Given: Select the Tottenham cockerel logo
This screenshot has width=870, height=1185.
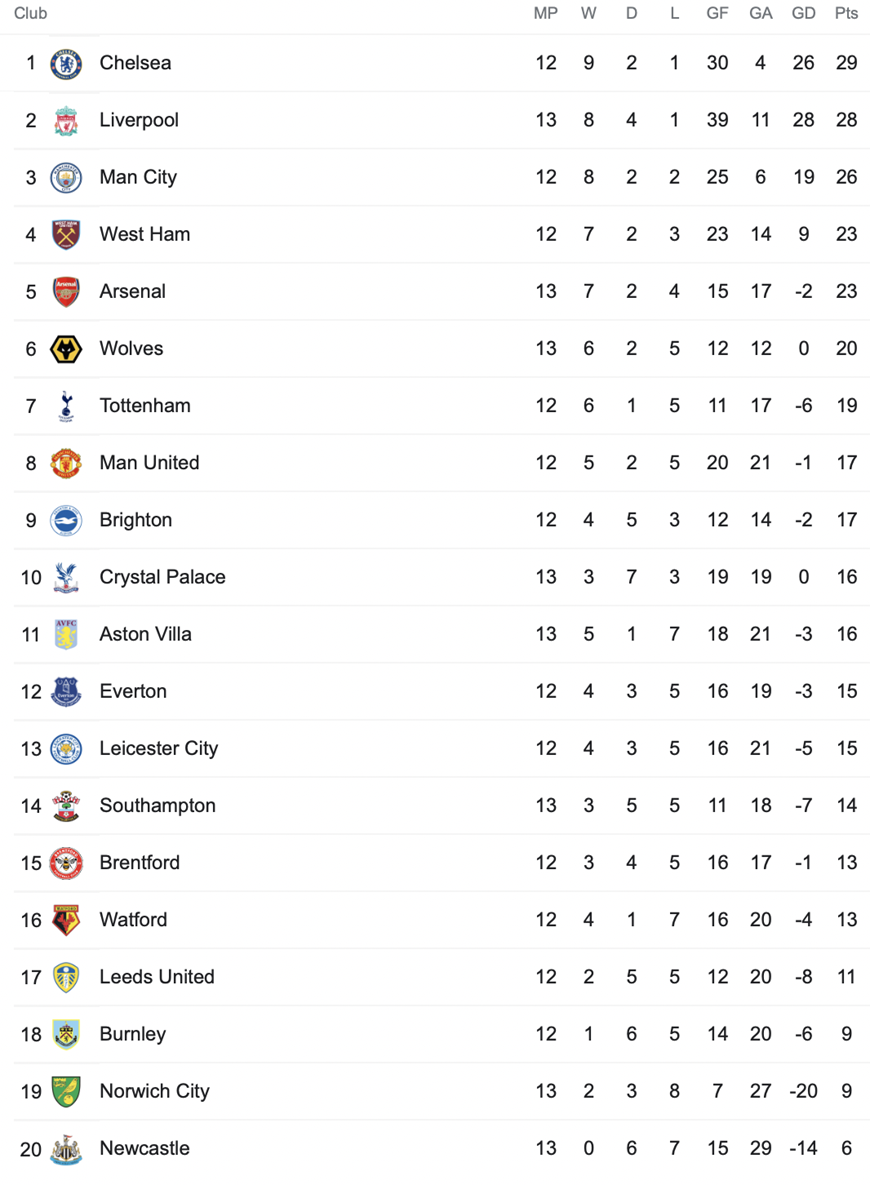Looking at the screenshot, I should click(66, 407).
